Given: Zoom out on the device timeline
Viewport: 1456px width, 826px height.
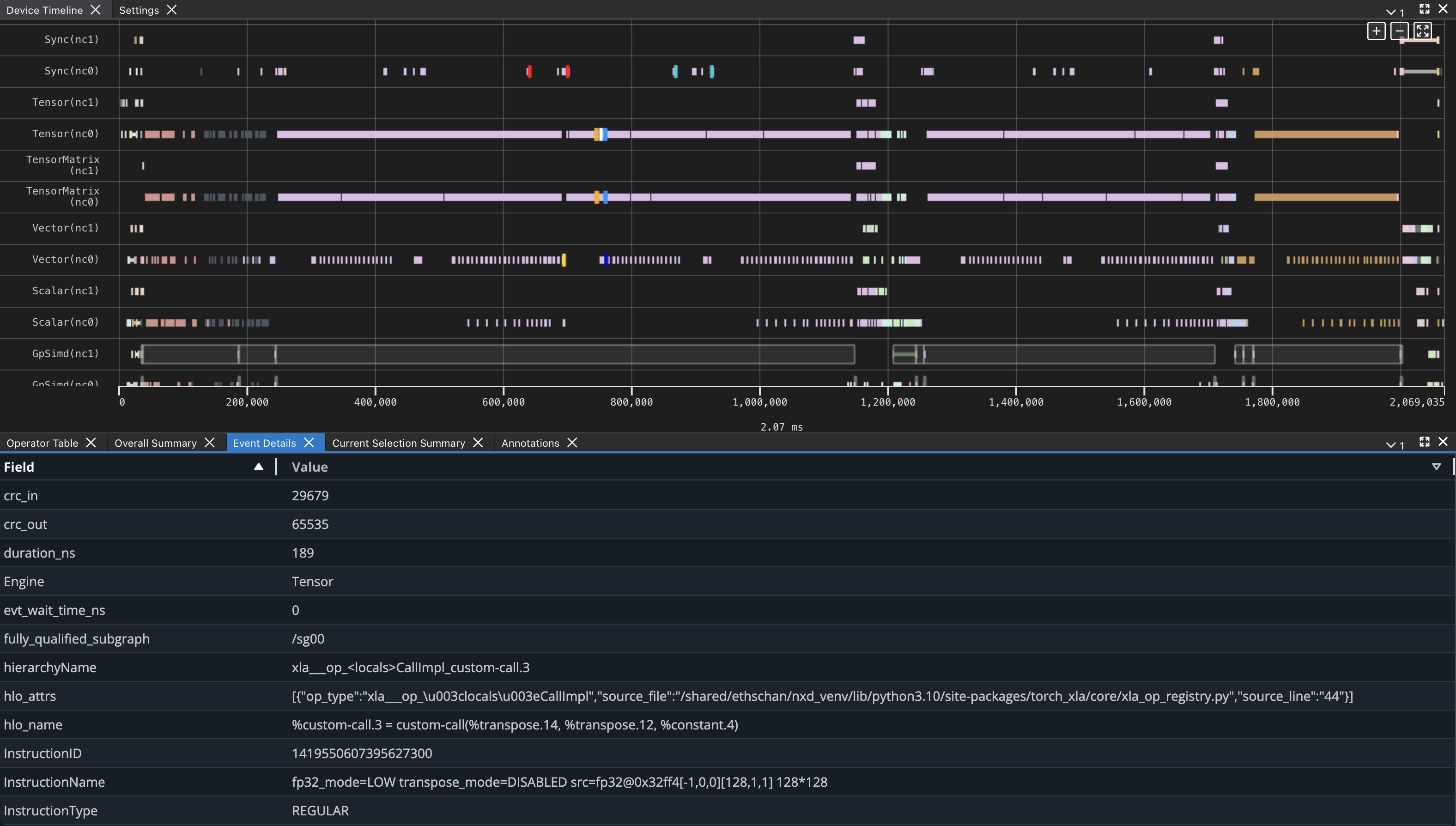Looking at the screenshot, I should click(x=1399, y=30).
